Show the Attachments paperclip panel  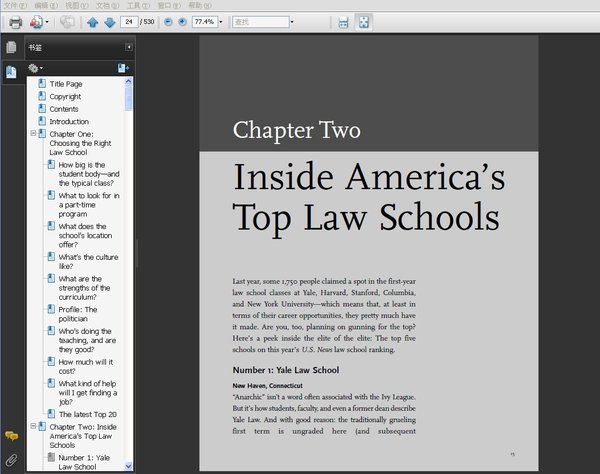pyautogui.click(x=11, y=460)
